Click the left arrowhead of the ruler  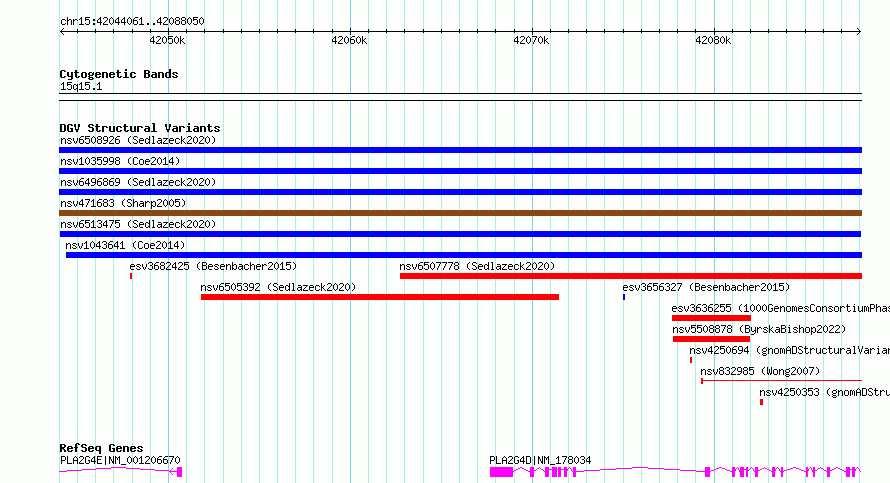(62, 32)
